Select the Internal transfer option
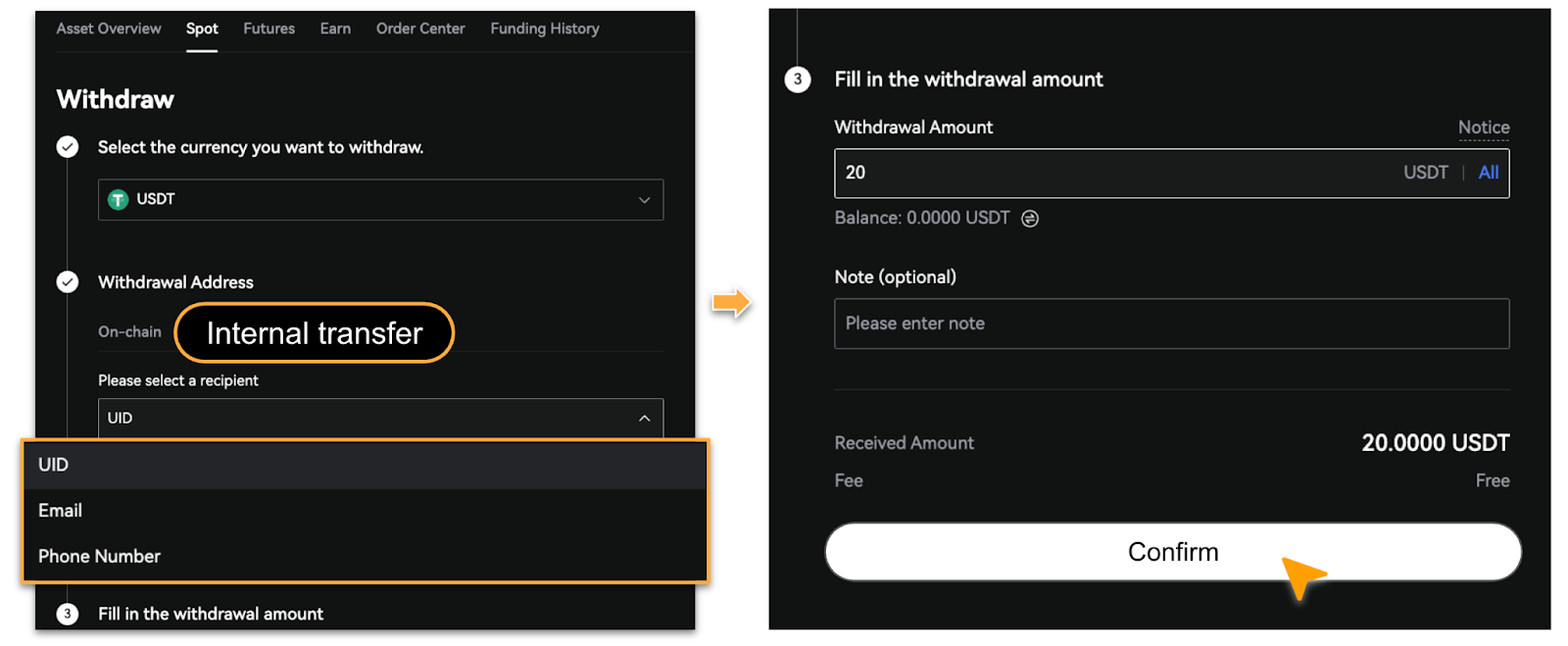1568x646 pixels. [315, 333]
